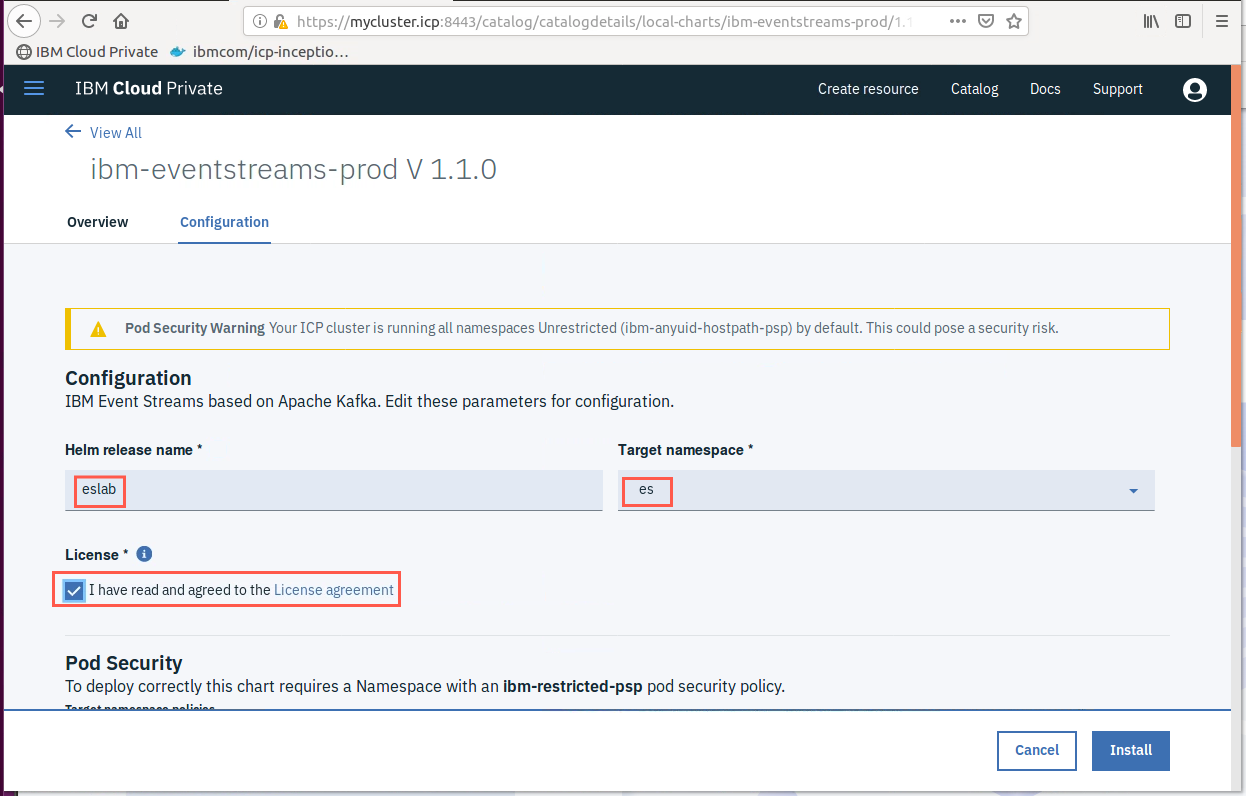
Task: Bookmark this page with the star icon
Action: point(1014,21)
